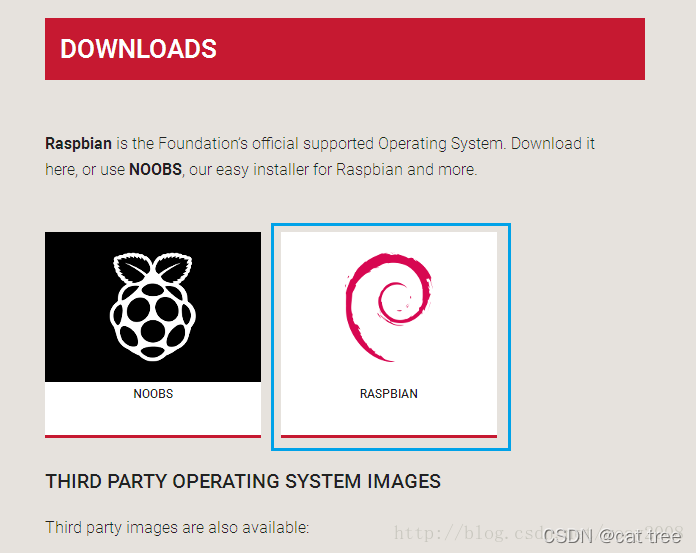The image size is (696, 553).
Task: Select the Raspbian Debian swirl image
Action: coord(389,307)
